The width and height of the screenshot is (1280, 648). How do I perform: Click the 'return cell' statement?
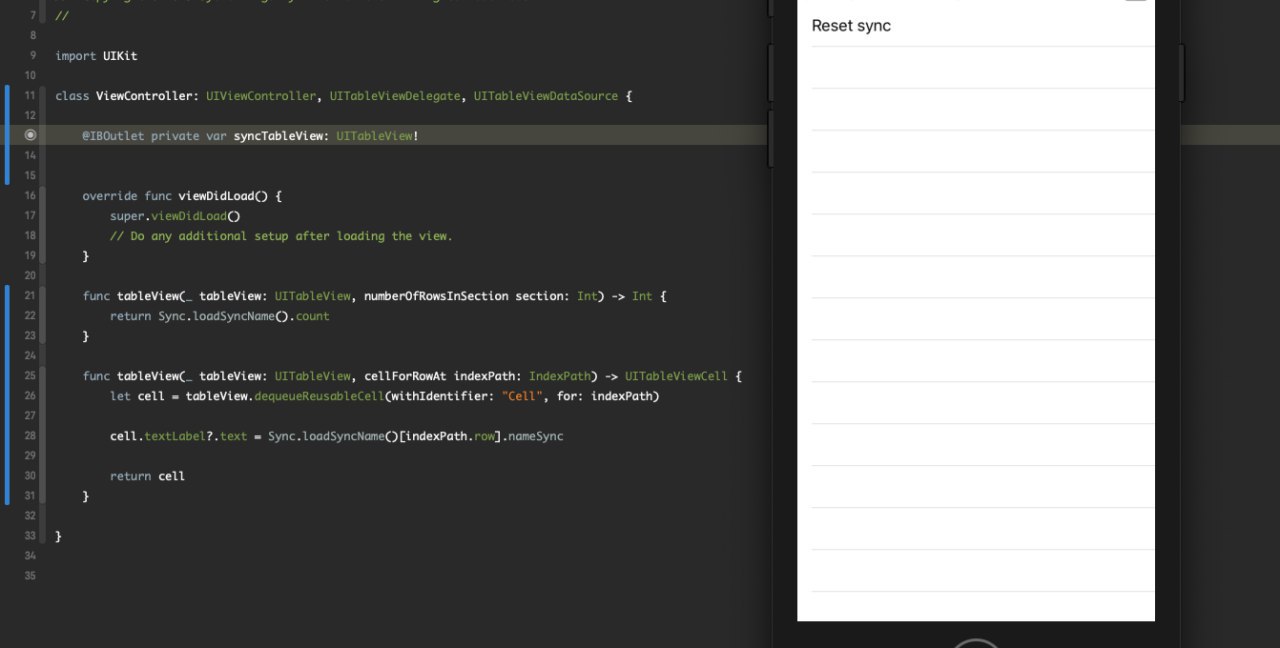click(147, 476)
